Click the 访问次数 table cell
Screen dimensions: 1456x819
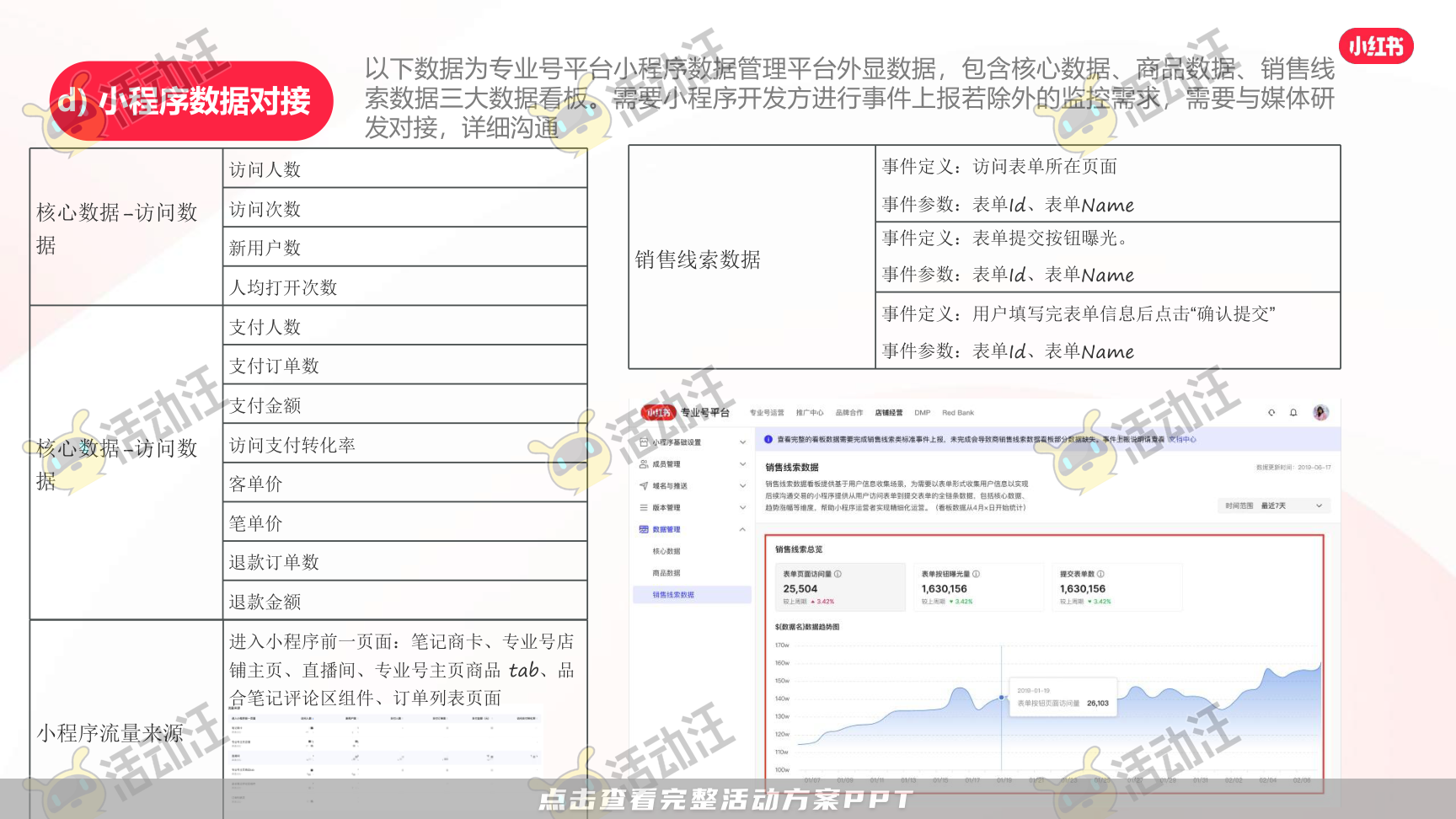click(405, 208)
